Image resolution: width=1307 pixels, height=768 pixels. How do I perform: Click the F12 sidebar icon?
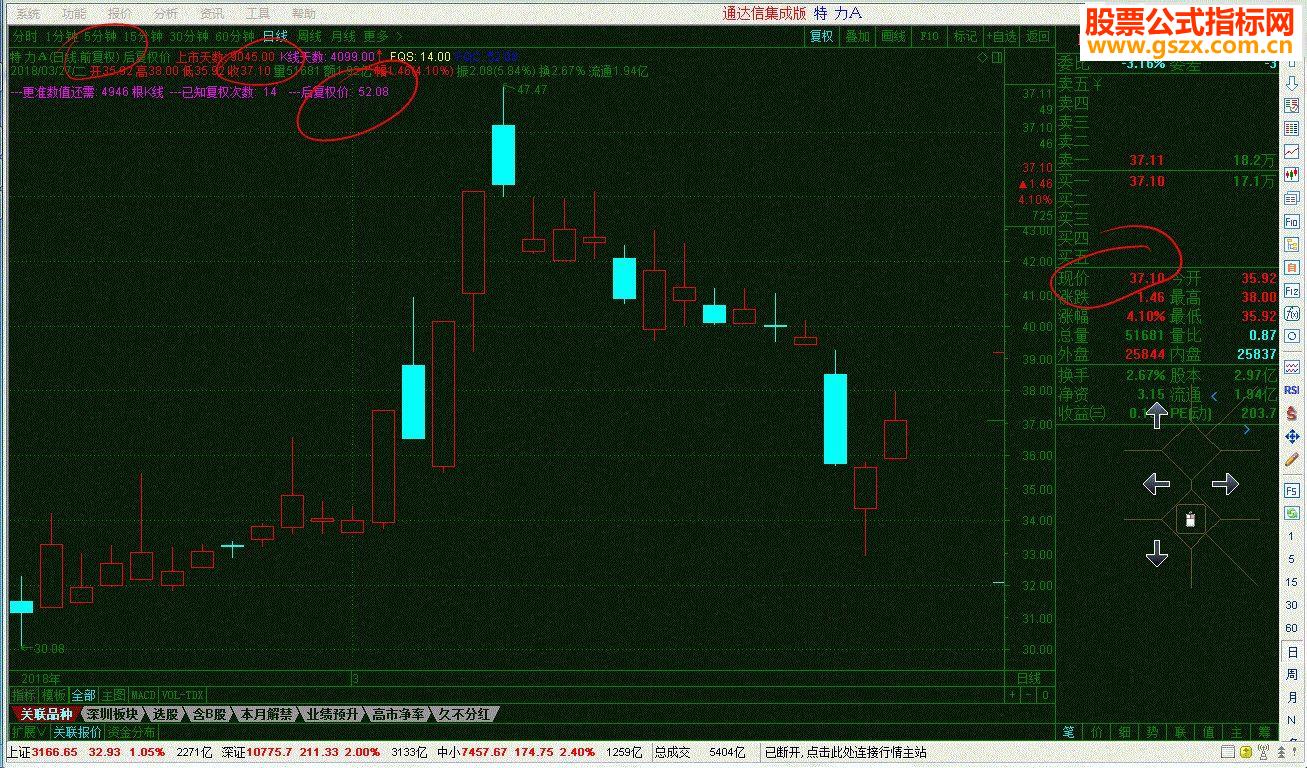pos(1292,290)
